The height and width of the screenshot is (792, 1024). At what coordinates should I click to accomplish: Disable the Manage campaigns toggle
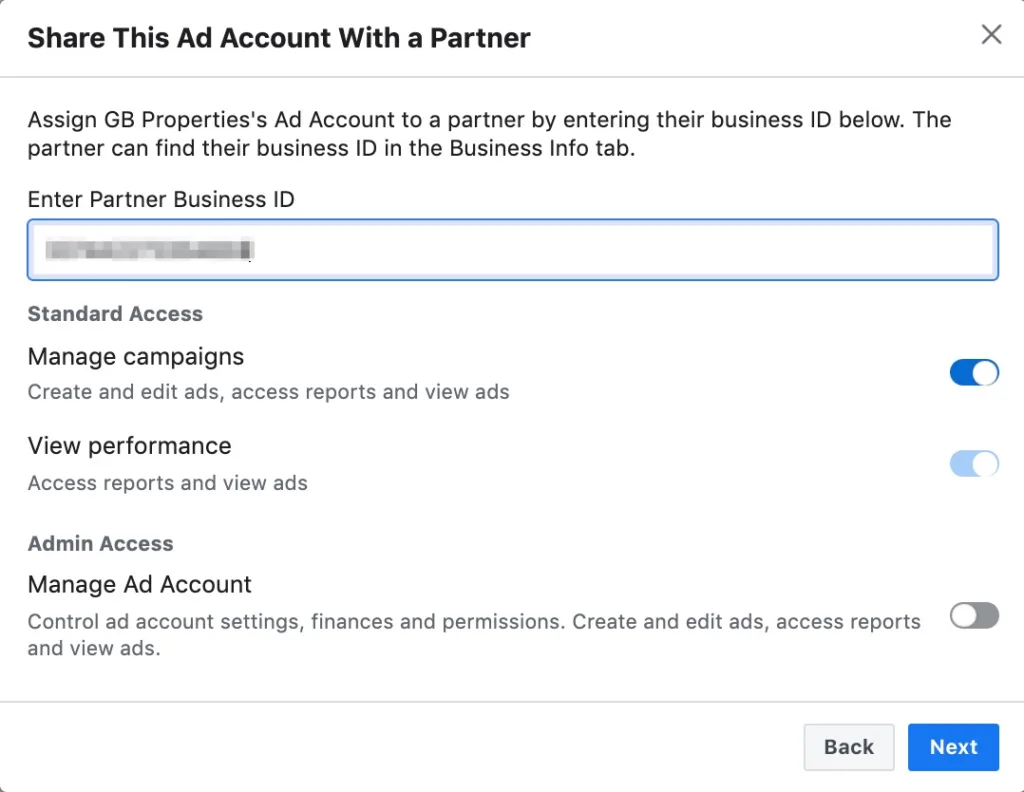coord(974,373)
